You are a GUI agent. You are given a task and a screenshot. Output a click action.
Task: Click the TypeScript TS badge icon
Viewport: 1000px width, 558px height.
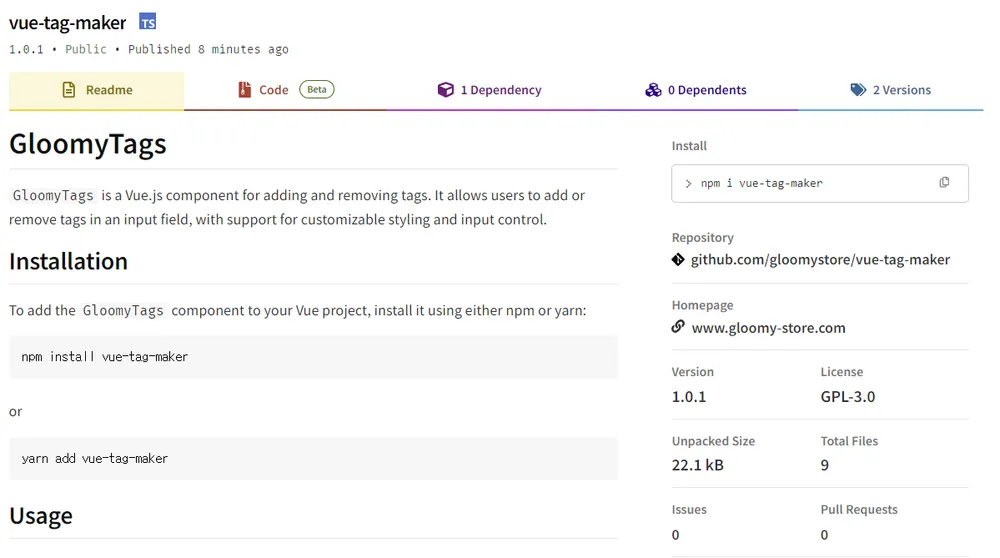point(147,22)
